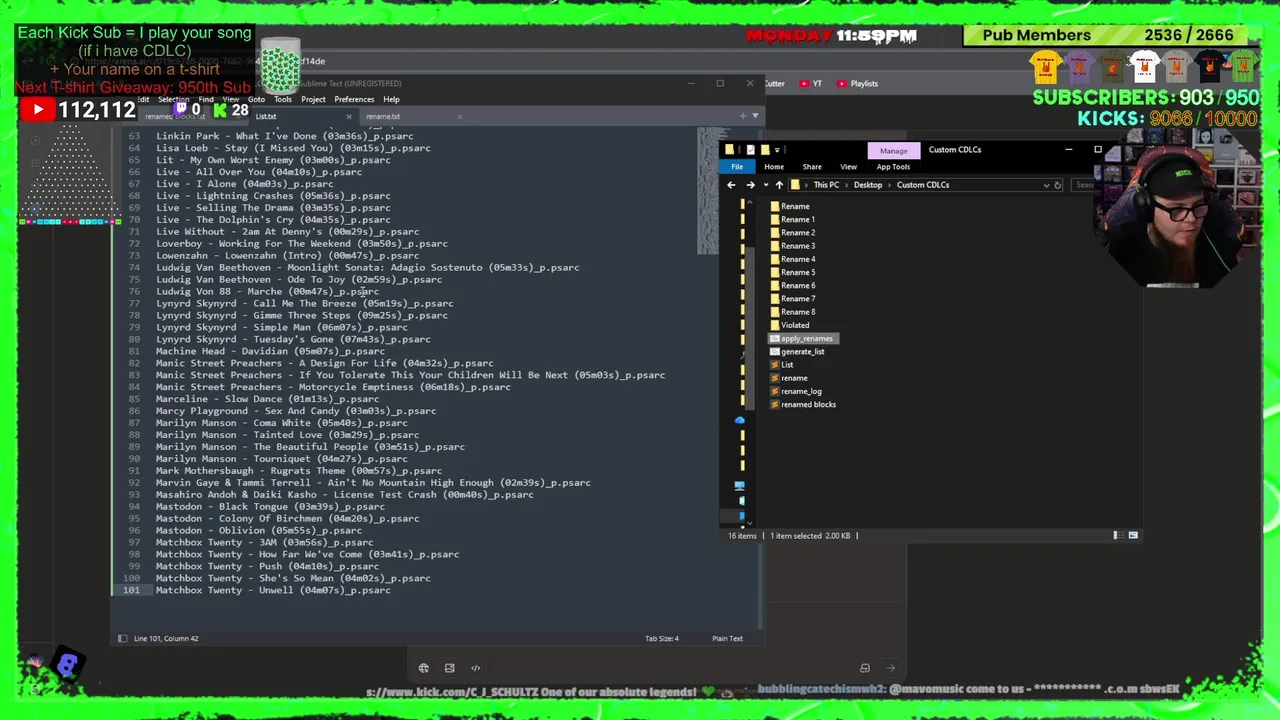
Task: Click the code brackets icon below editor
Action: (476, 668)
